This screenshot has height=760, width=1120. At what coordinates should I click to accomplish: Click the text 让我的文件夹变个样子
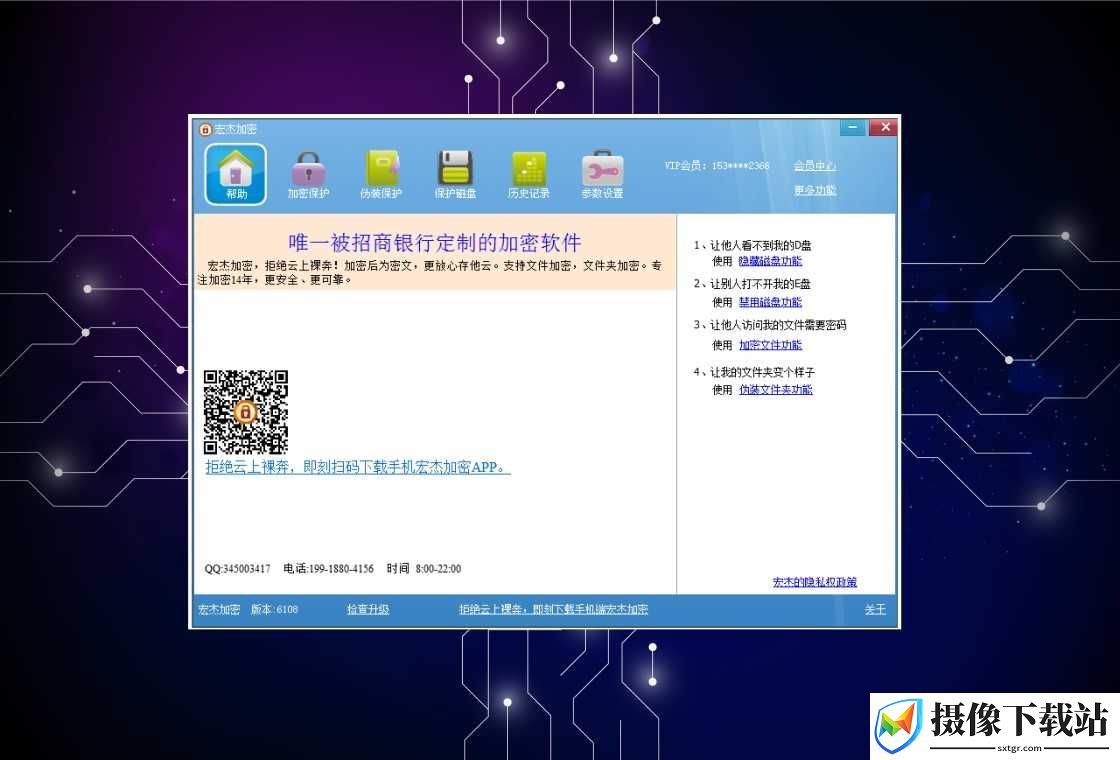pos(762,372)
